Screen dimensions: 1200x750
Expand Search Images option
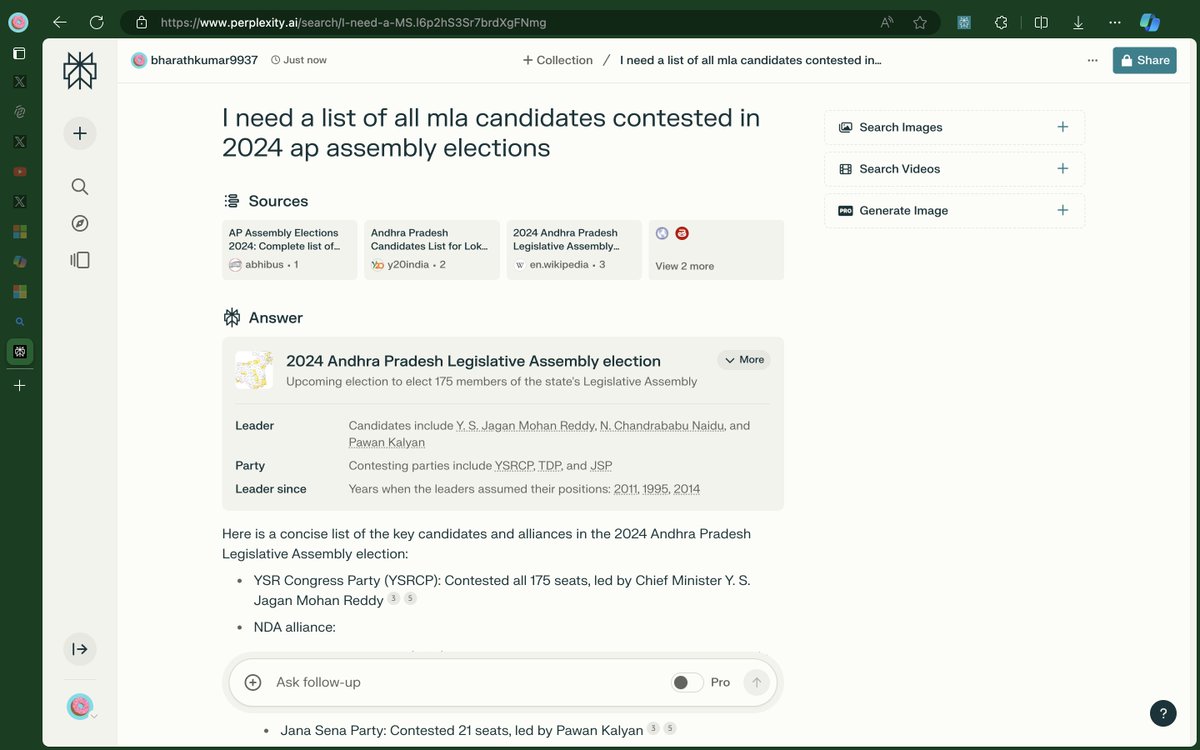954,127
